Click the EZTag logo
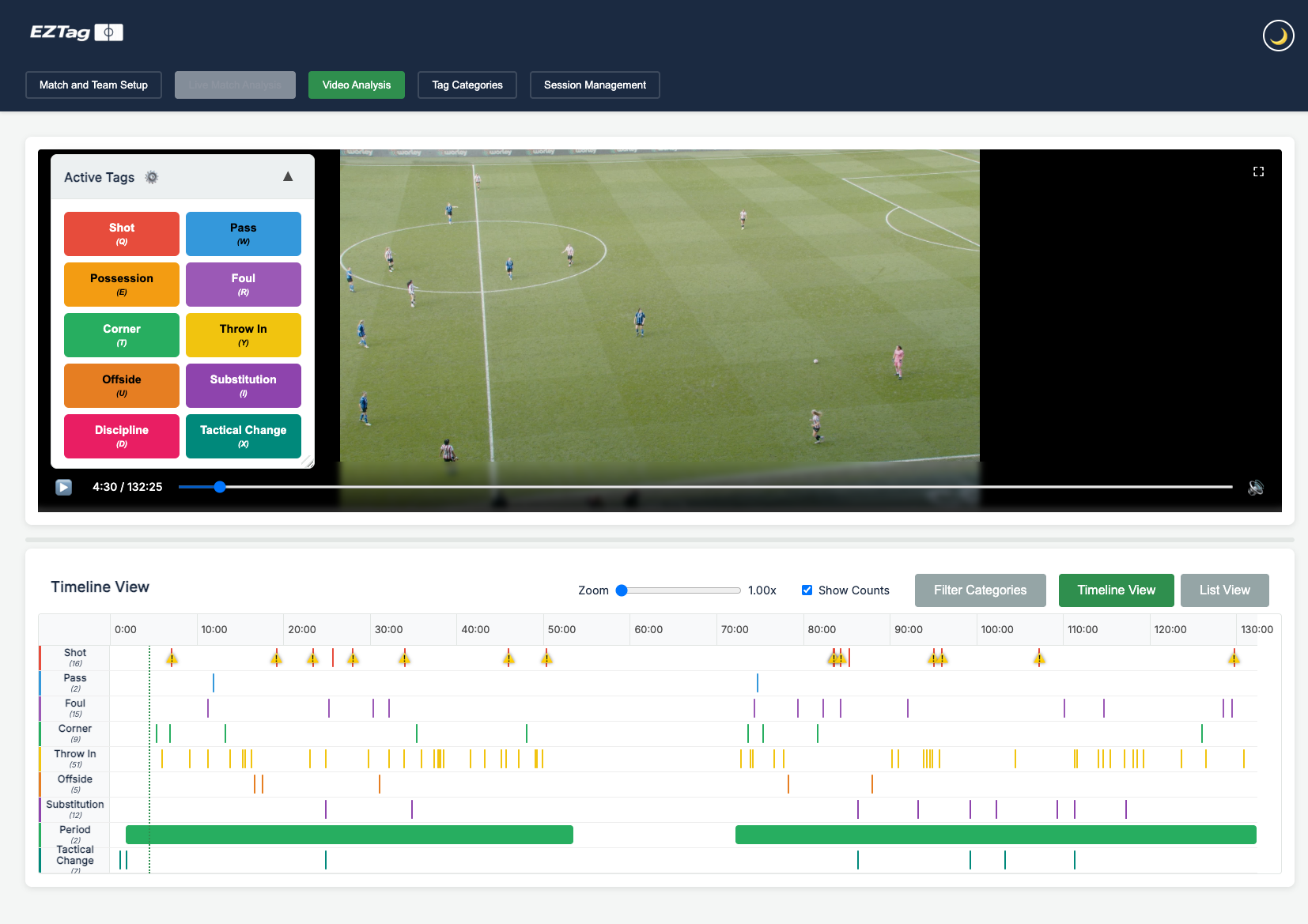This screenshot has height=924, width=1308. click(76, 32)
